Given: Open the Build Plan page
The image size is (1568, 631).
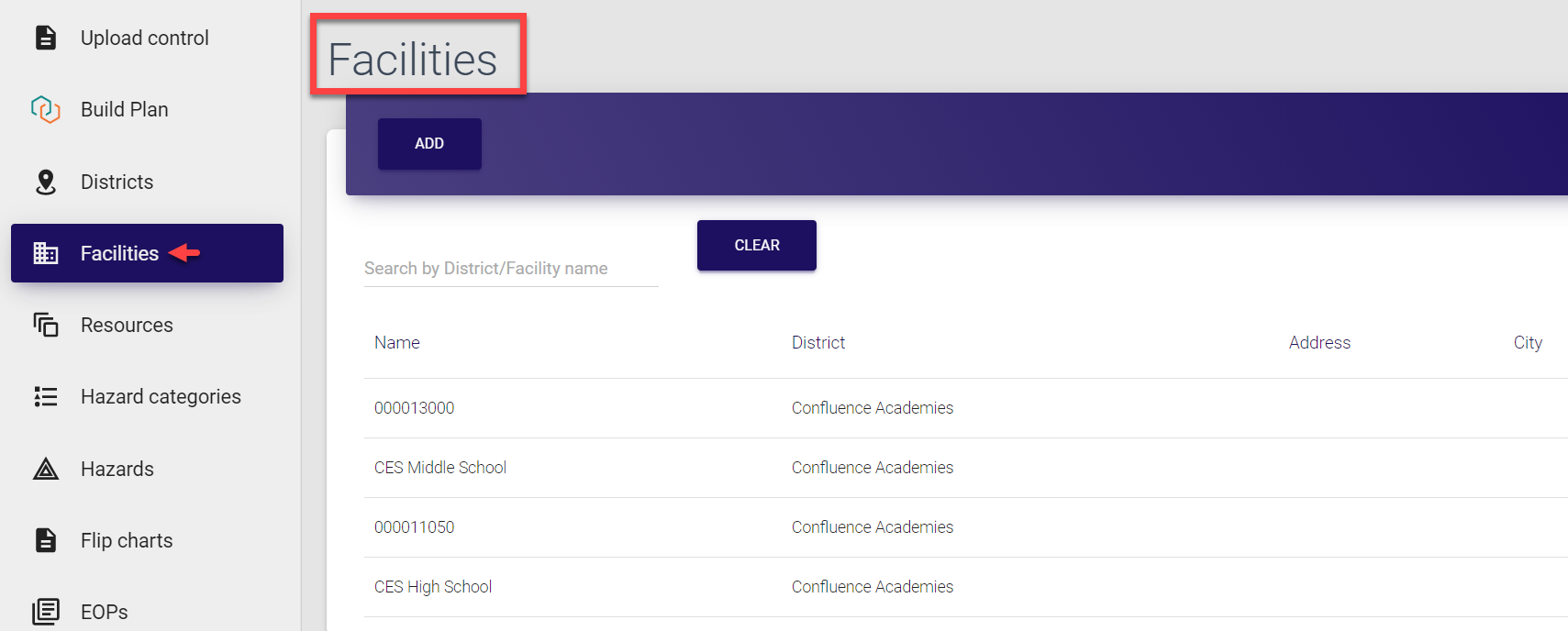Looking at the screenshot, I should point(124,110).
